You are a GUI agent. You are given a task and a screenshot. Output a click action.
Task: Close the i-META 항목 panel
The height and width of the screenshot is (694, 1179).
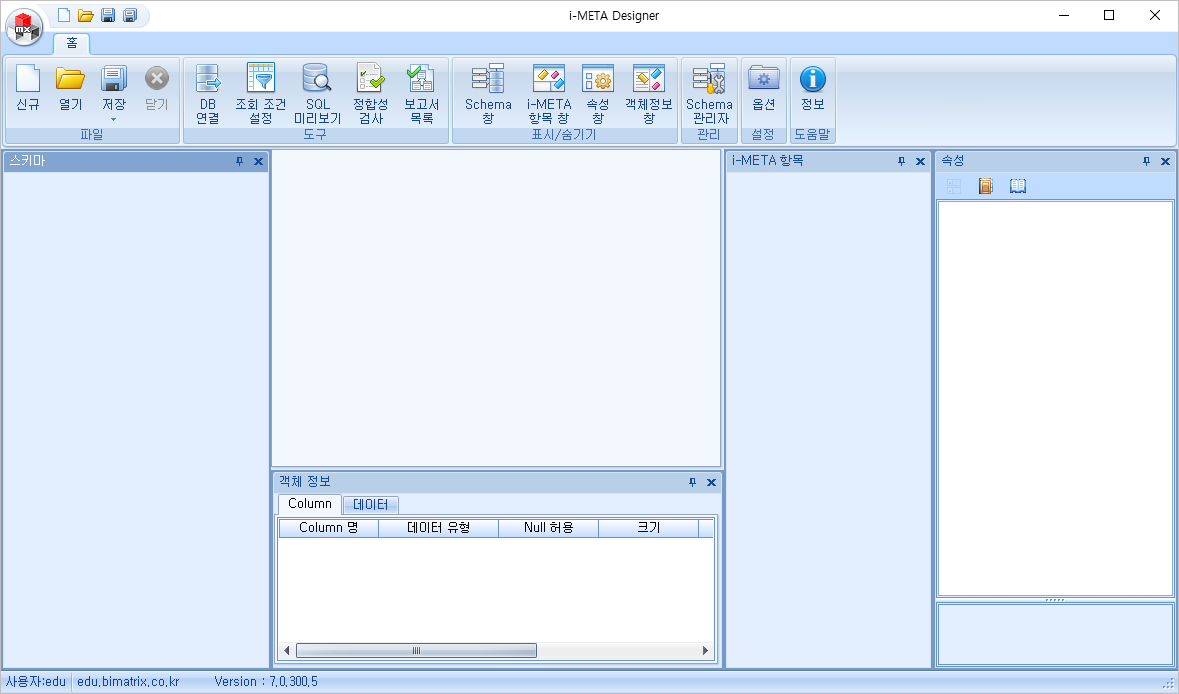920,161
